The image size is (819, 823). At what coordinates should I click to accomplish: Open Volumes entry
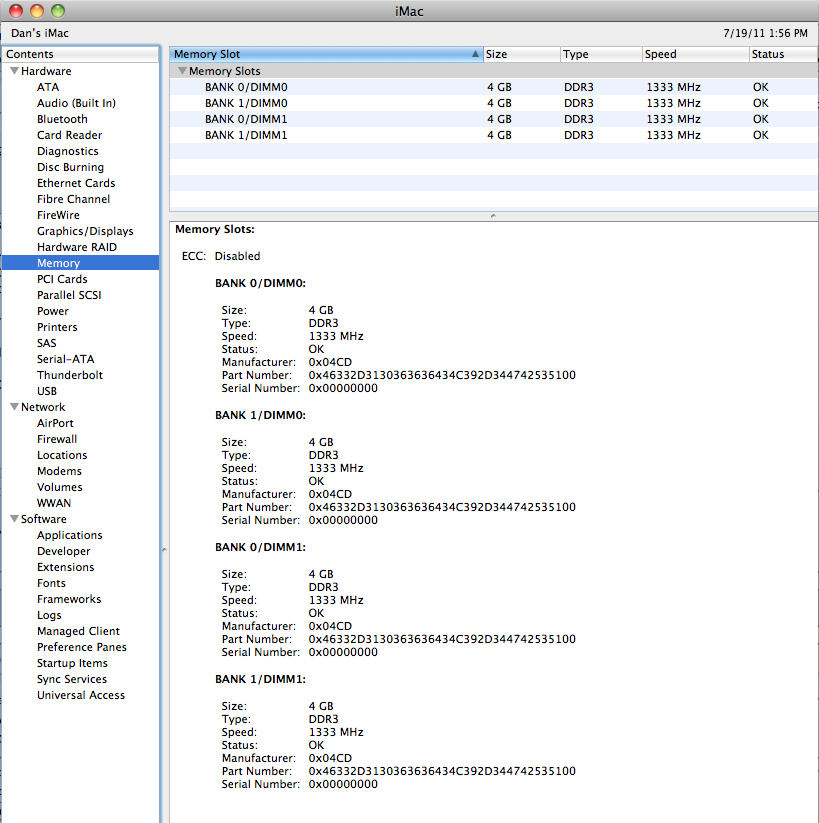[60, 487]
